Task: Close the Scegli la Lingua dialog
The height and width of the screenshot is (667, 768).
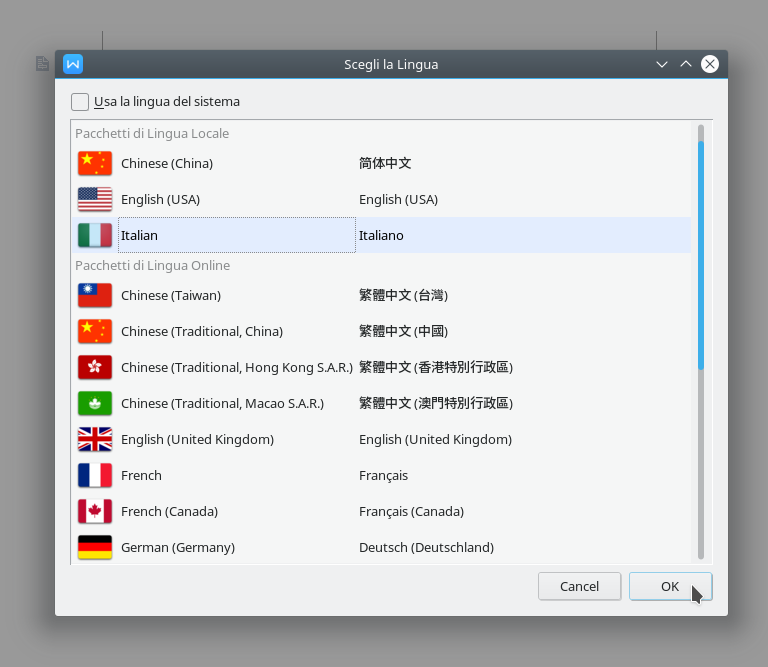Action: (710, 64)
